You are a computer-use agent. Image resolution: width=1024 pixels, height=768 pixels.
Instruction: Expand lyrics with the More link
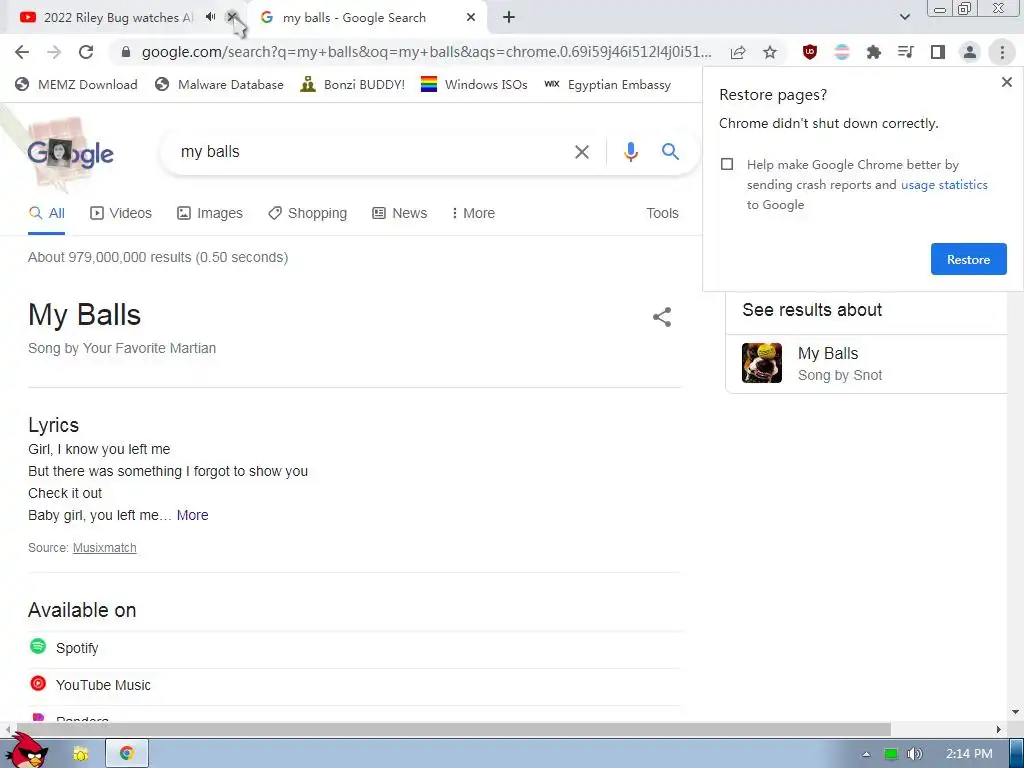coord(193,515)
